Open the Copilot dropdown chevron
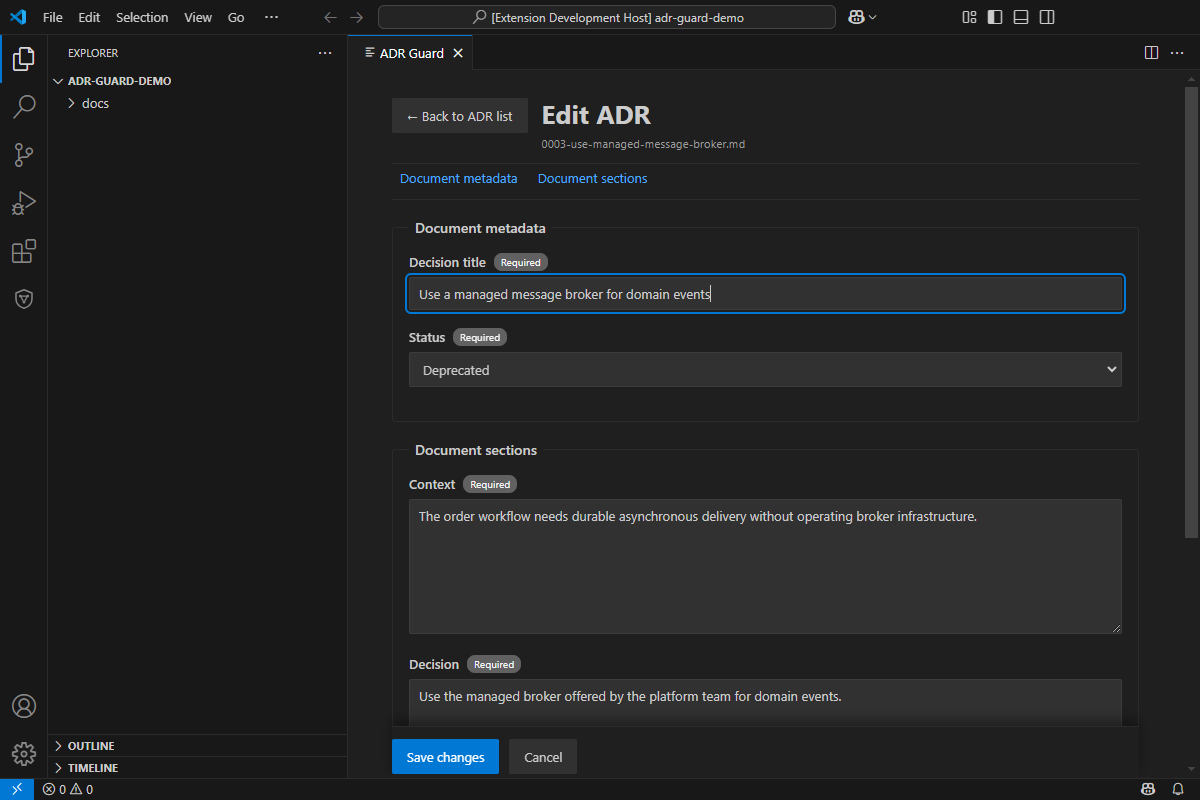This screenshot has width=1200, height=800. pyautogui.click(x=873, y=17)
